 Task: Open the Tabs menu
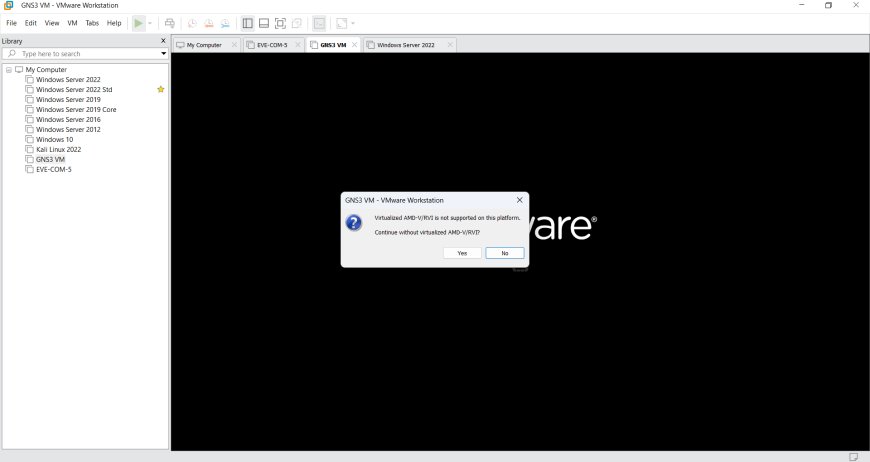click(92, 23)
